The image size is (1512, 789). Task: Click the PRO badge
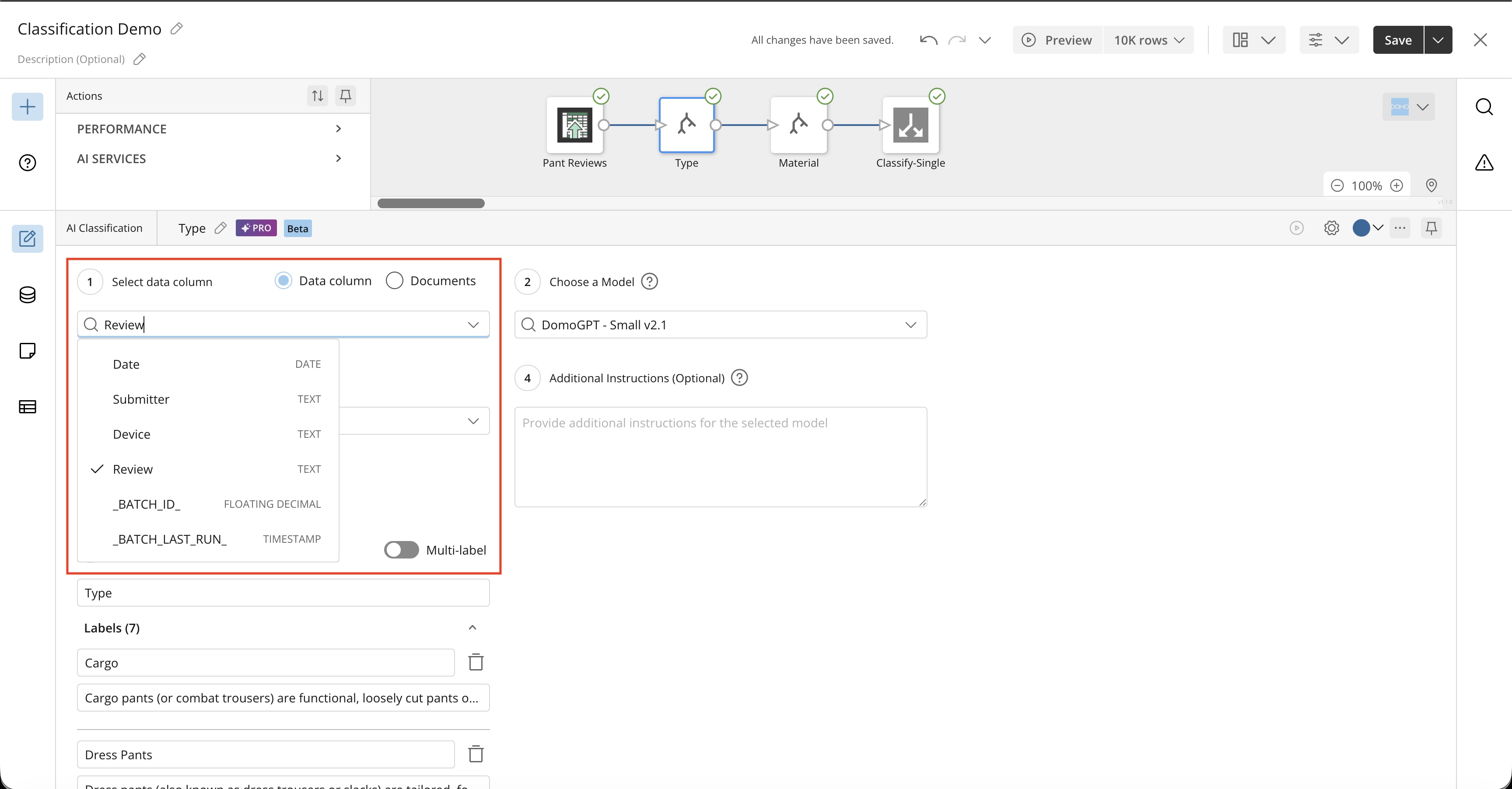pos(256,228)
